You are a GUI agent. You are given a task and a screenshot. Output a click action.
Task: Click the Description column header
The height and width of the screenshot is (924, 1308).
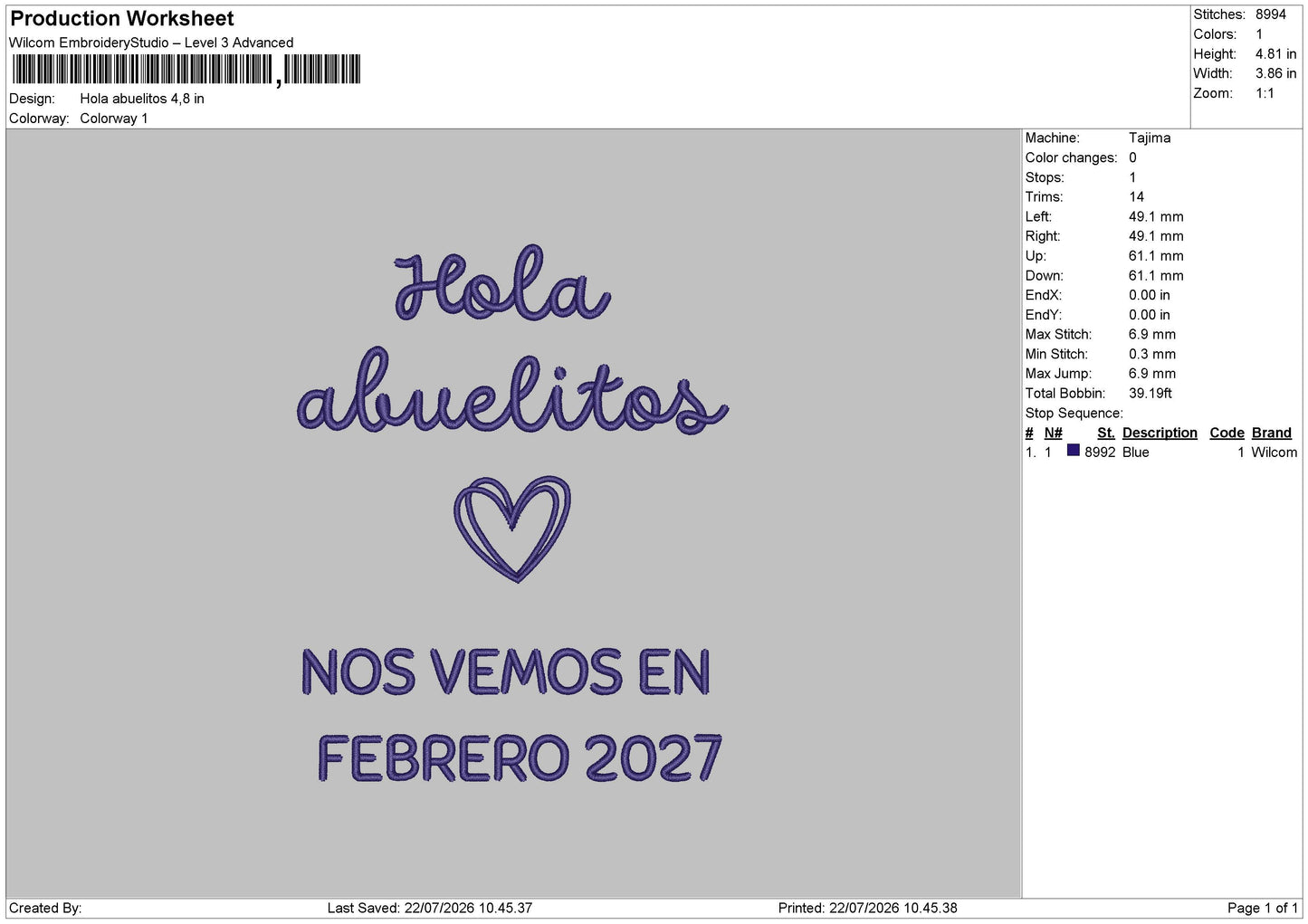tap(1160, 433)
